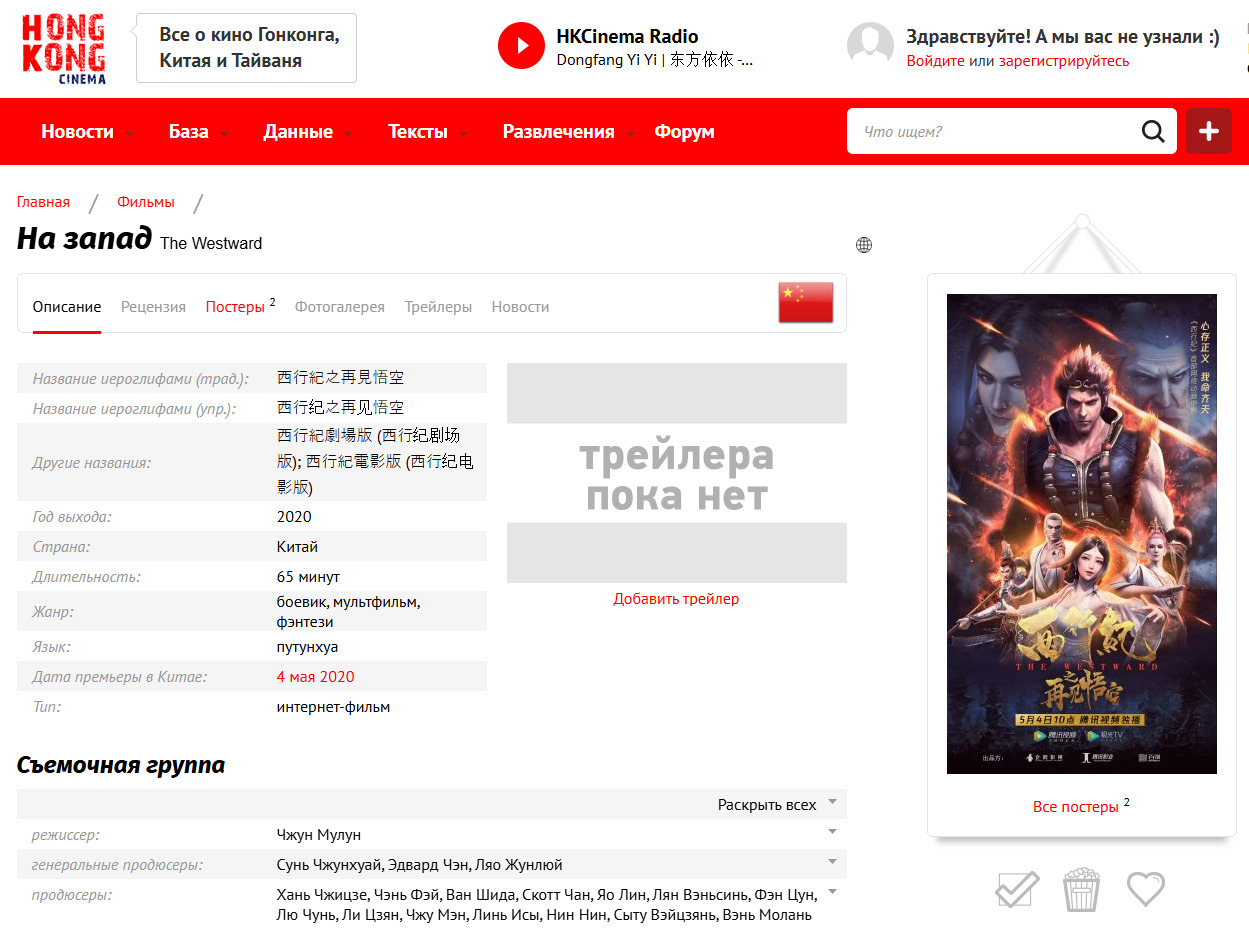Open the Рецензия tab
This screenshot has height=929, width=1249.
[153, 307]
